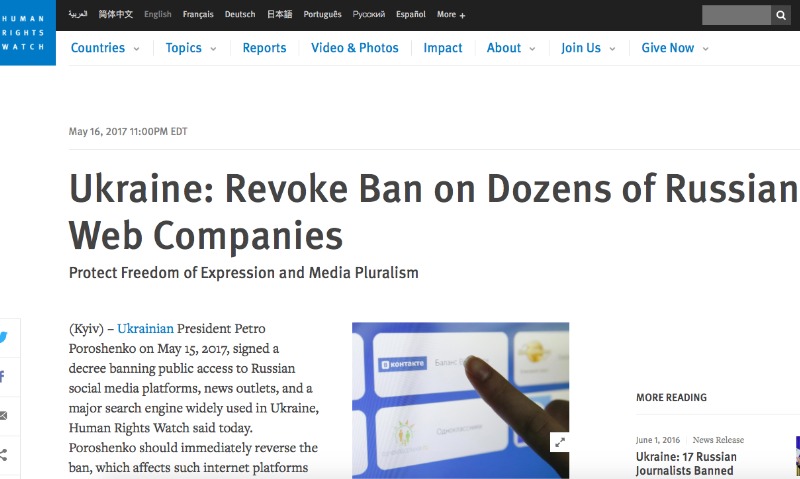Open the Join Us dropdown

(x=588, y=48)
